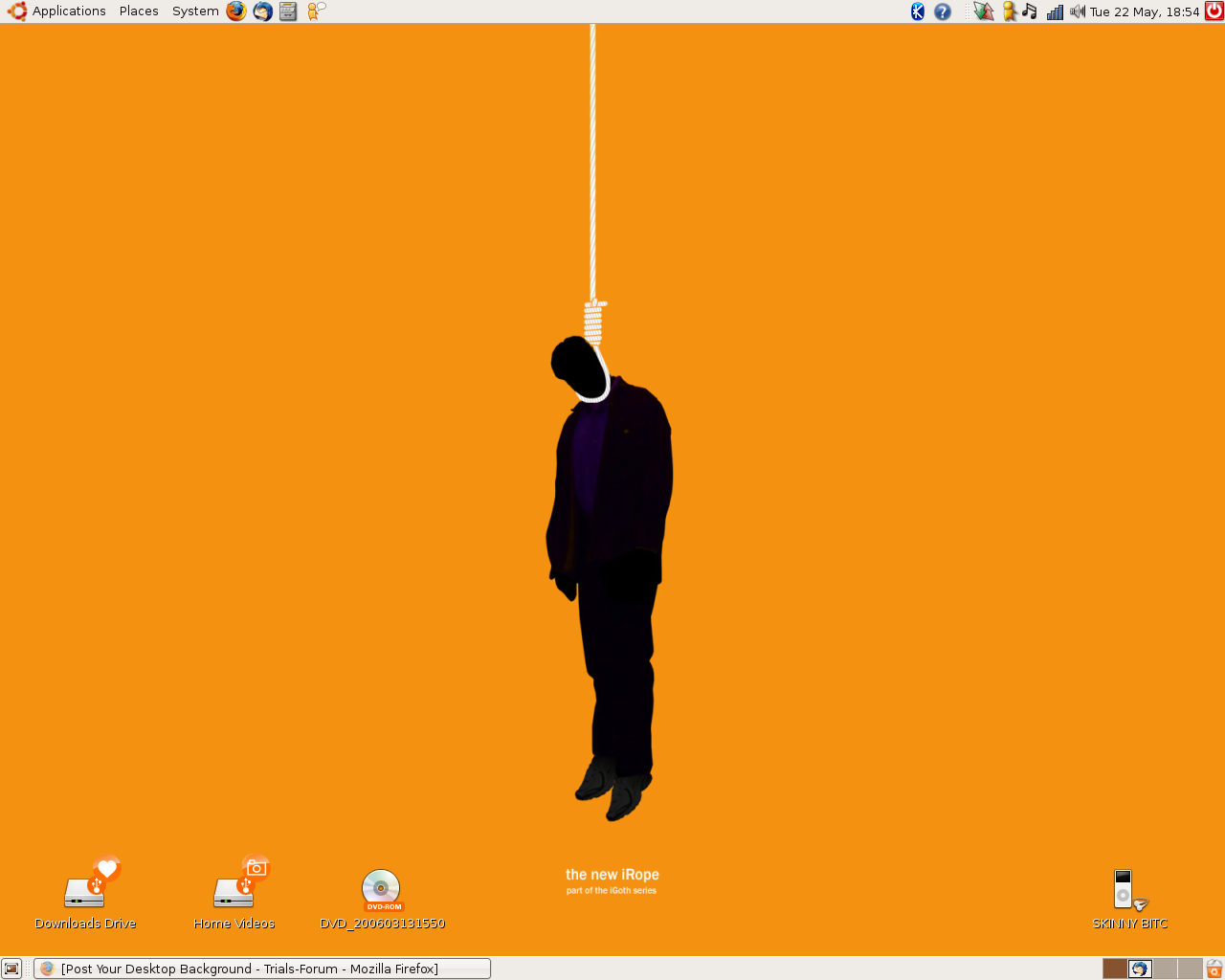Click the Home Videos label text

[x=234, y=924]
